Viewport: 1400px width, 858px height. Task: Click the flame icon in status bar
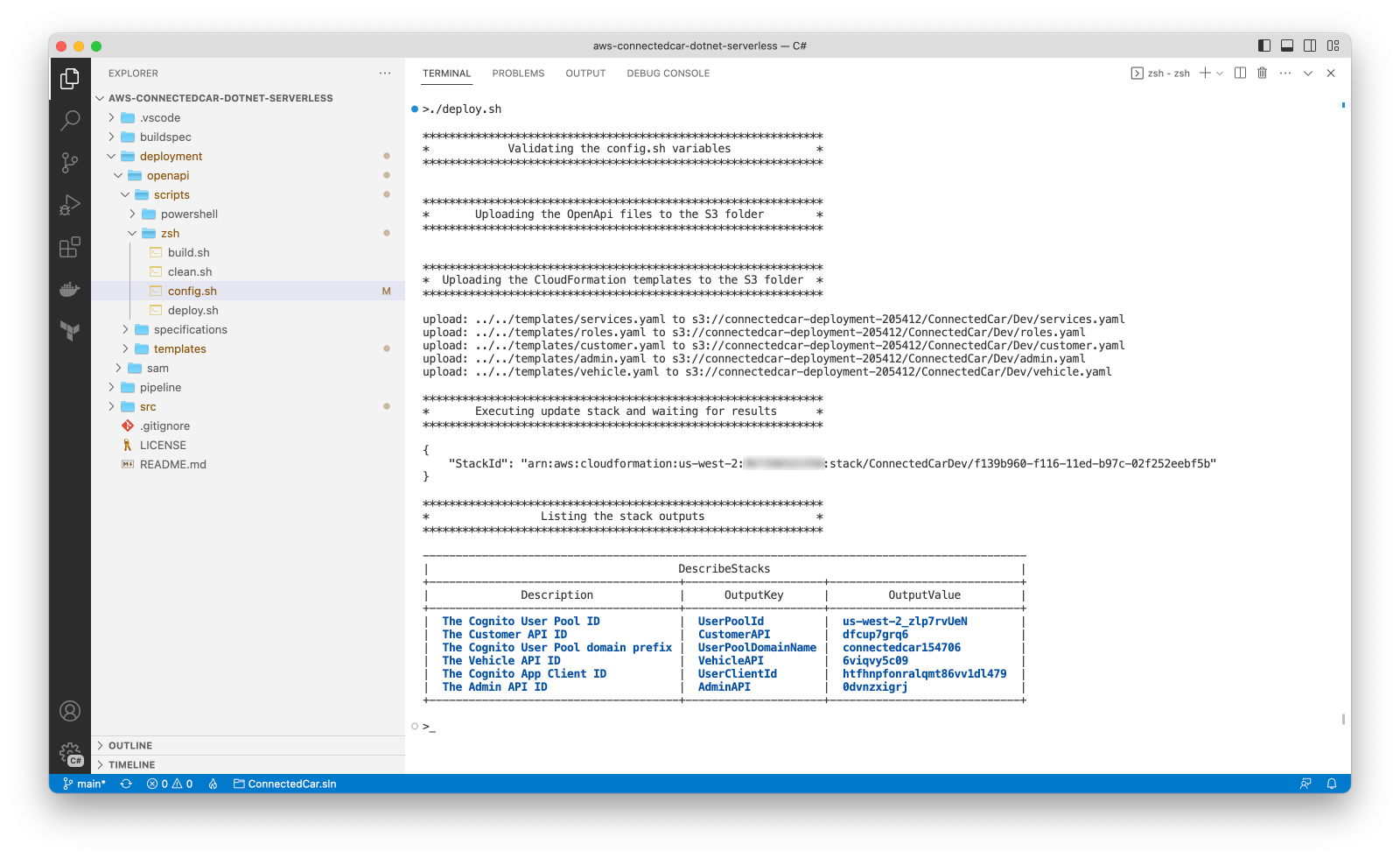(x=213, y=784)
